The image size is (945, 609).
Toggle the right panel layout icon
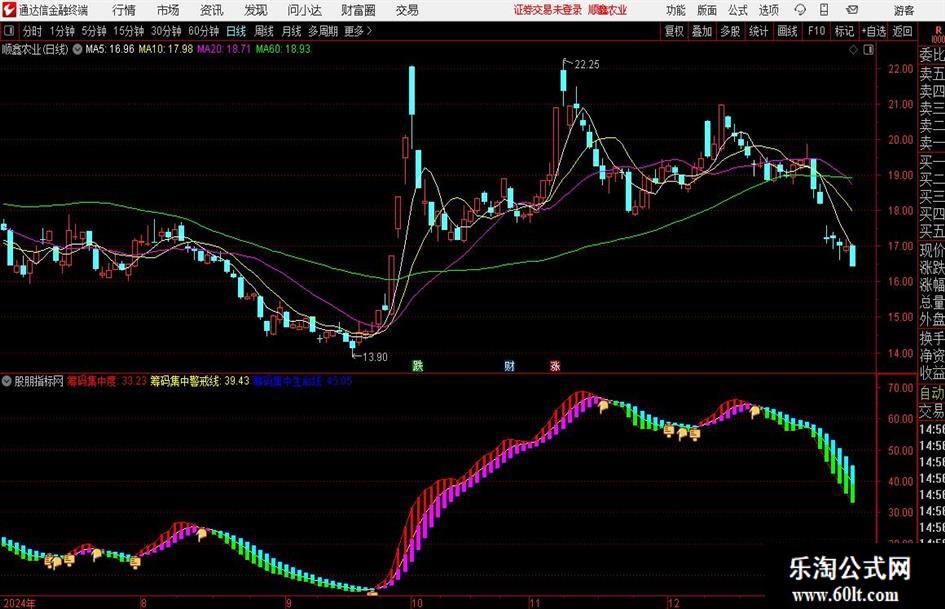[x=868, y=49]
